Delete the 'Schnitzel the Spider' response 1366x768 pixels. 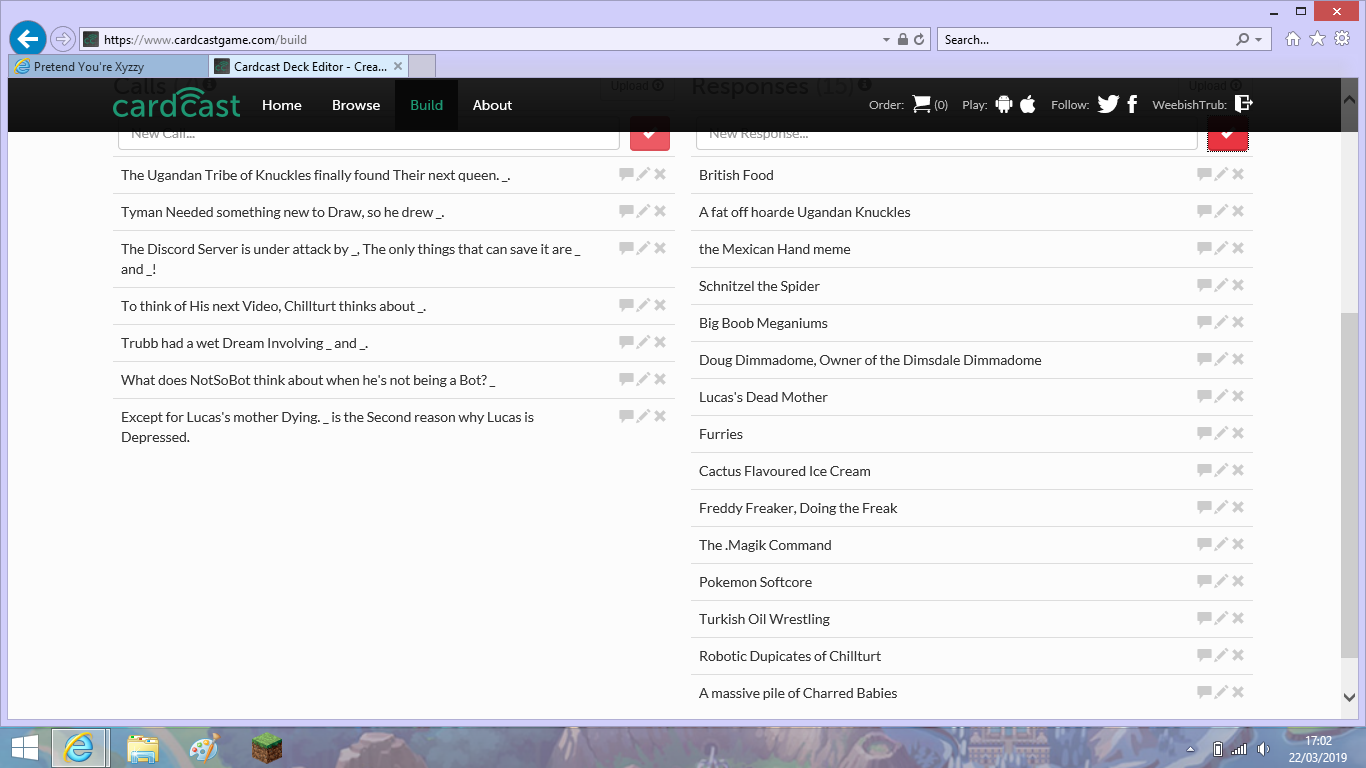point(1238,285)
